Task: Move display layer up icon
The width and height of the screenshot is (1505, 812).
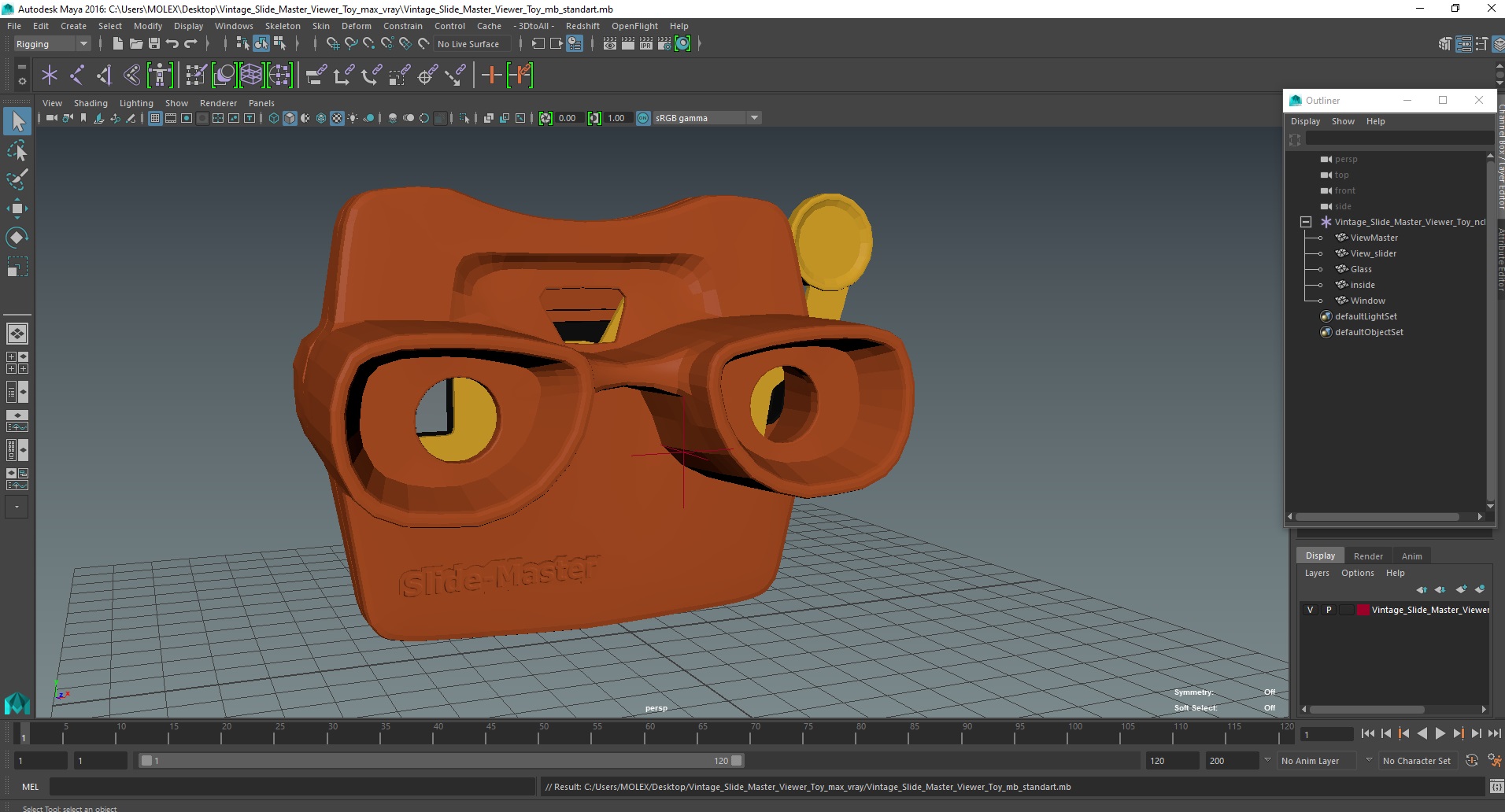Action: point(1422,589)
